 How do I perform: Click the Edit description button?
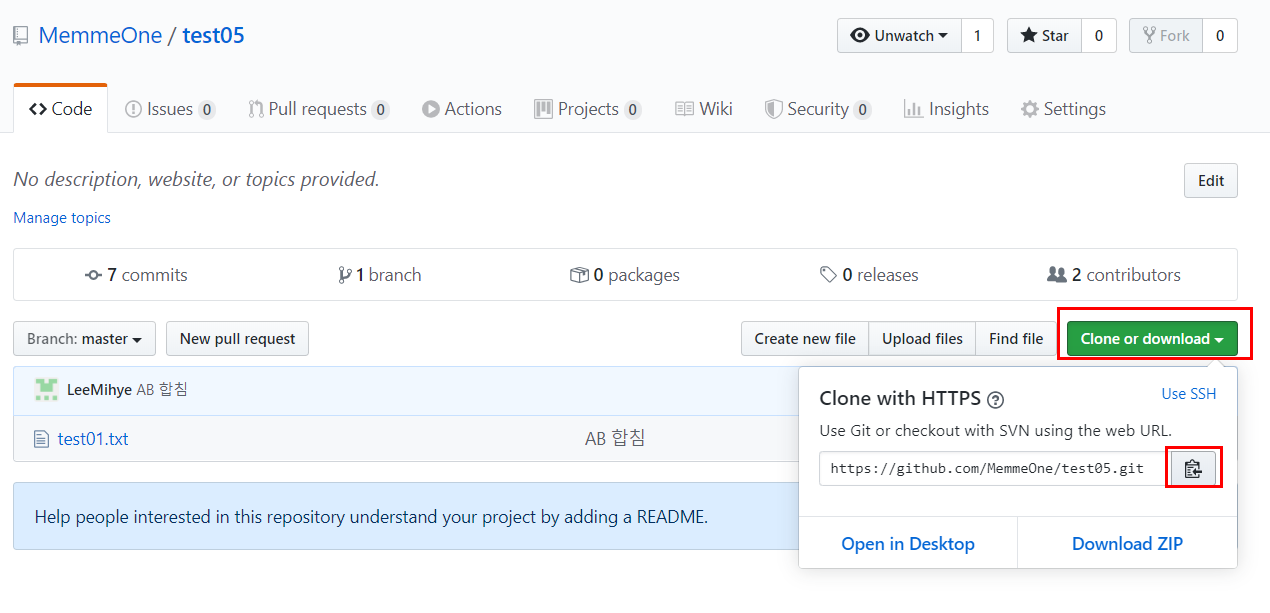click(1211, 181)
